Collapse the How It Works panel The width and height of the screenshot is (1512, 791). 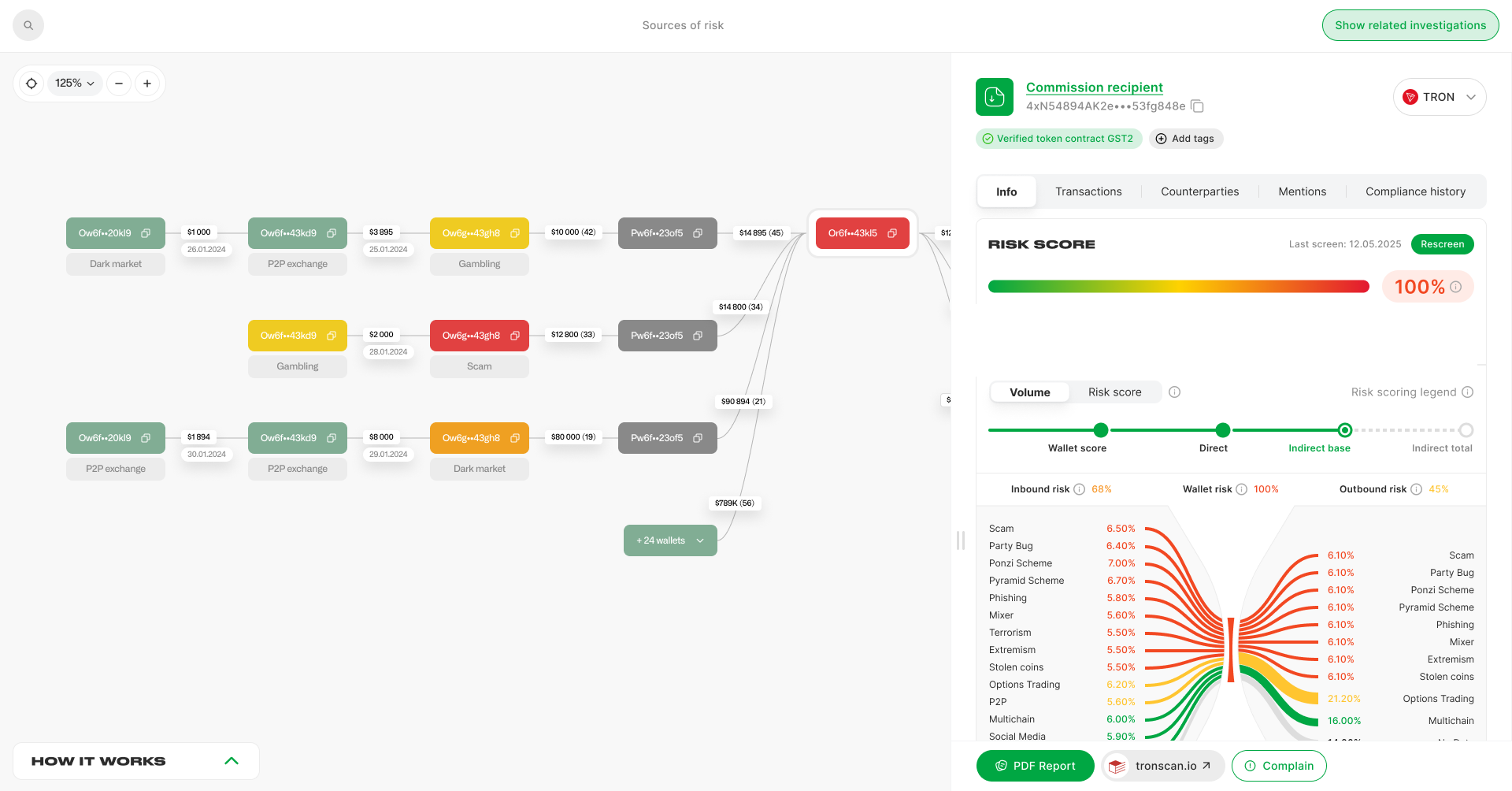(x=232, y=761)
